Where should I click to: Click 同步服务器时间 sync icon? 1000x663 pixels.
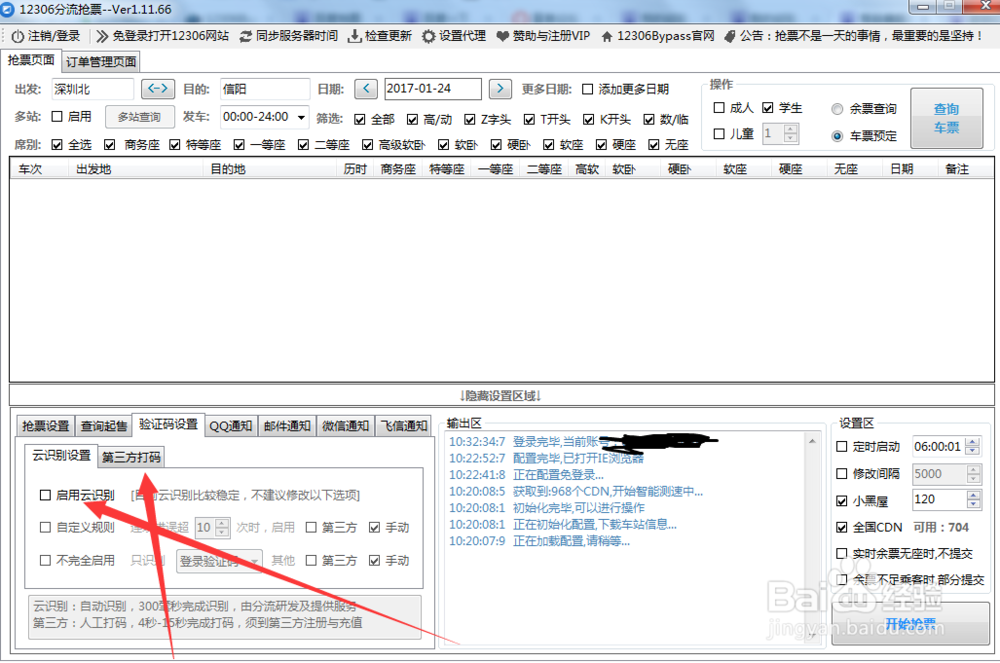(x=246, y=36)
